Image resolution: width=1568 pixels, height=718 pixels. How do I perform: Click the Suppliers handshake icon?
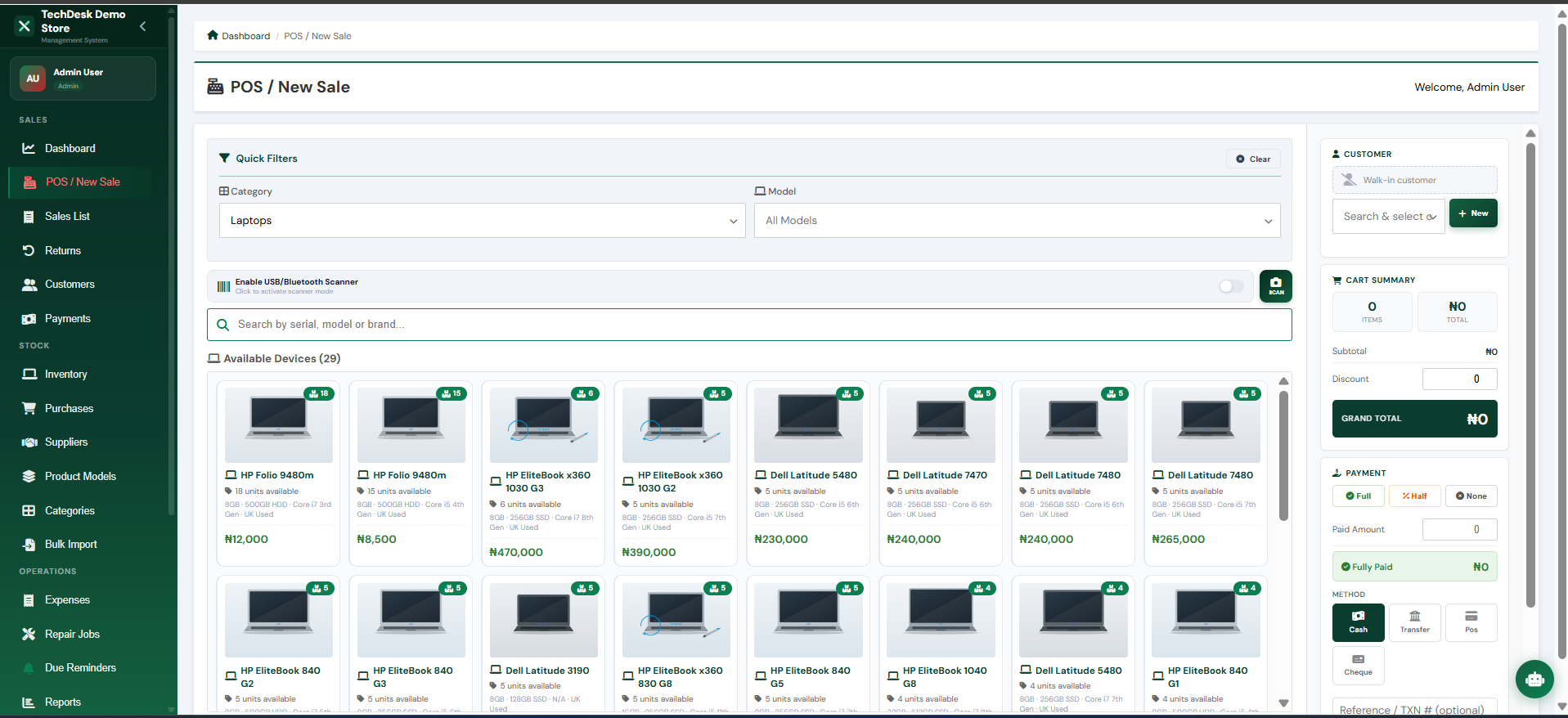pos(29,442)
